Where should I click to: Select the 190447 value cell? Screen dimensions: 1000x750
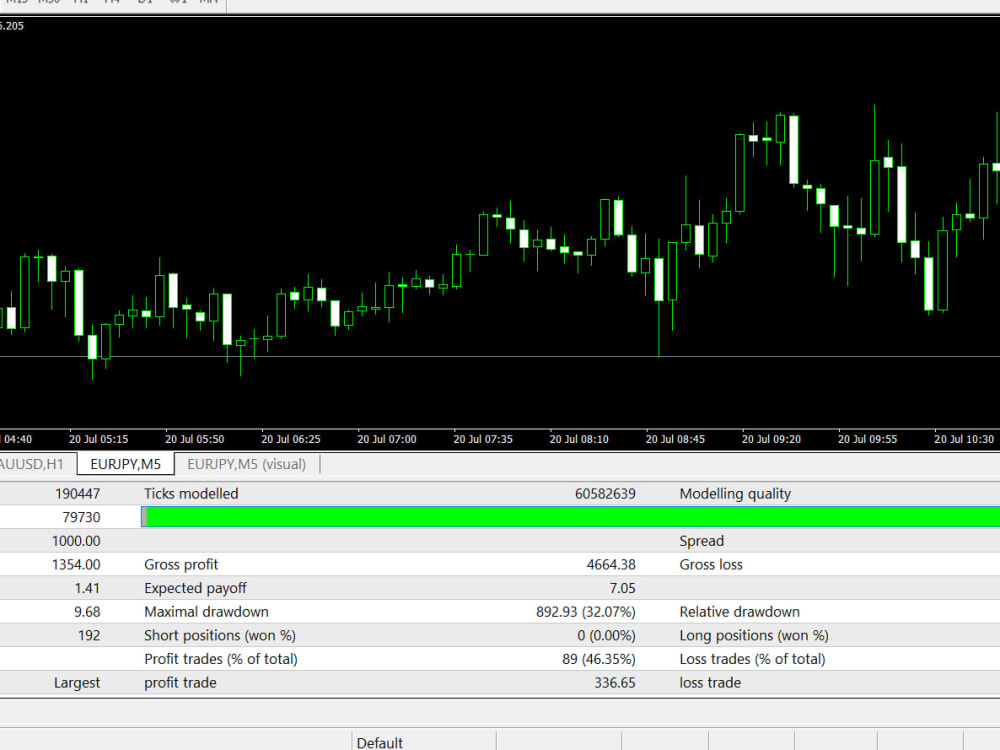coord(77,494)
